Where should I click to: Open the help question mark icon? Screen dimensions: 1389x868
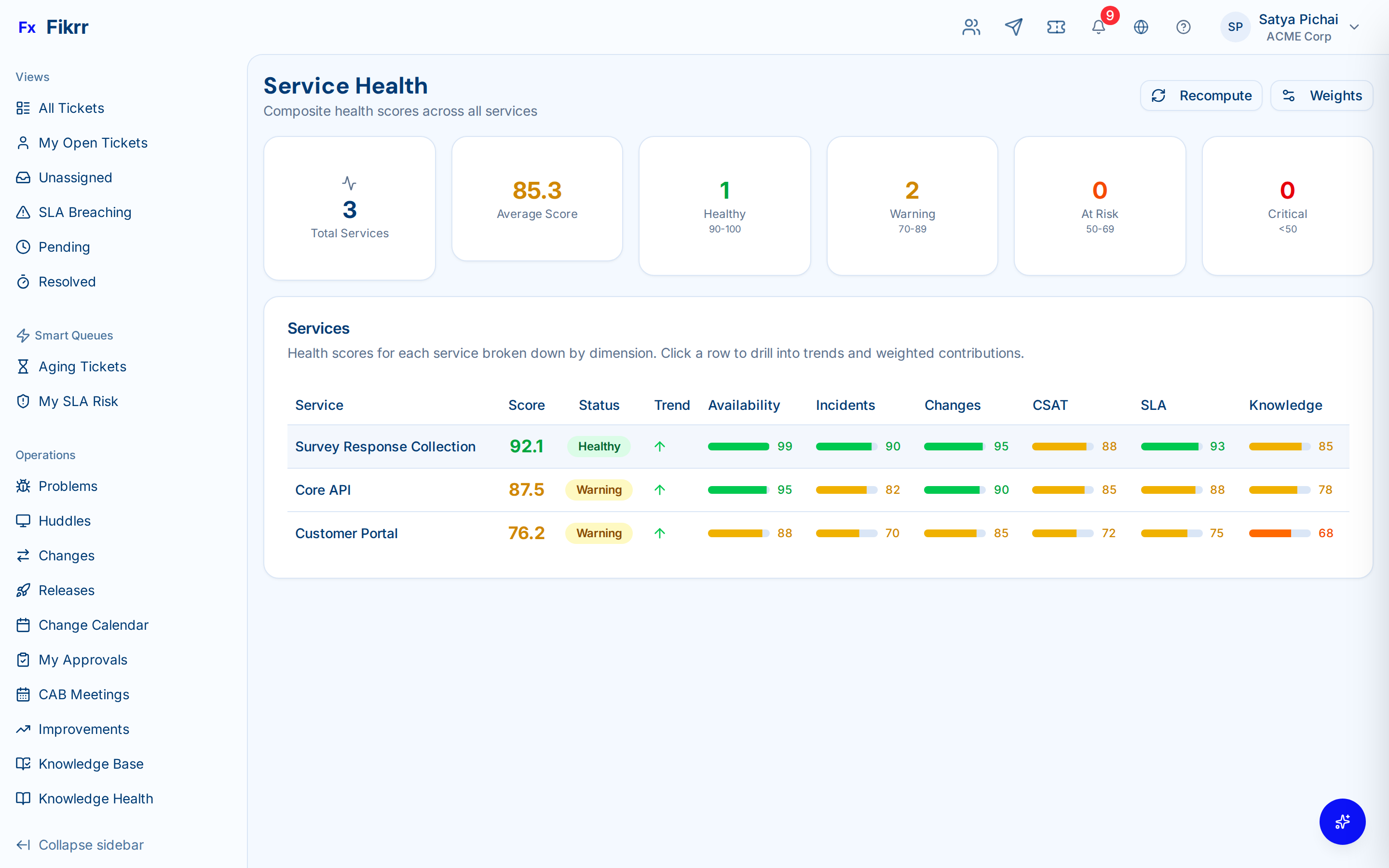click(x=1184, y=27)
